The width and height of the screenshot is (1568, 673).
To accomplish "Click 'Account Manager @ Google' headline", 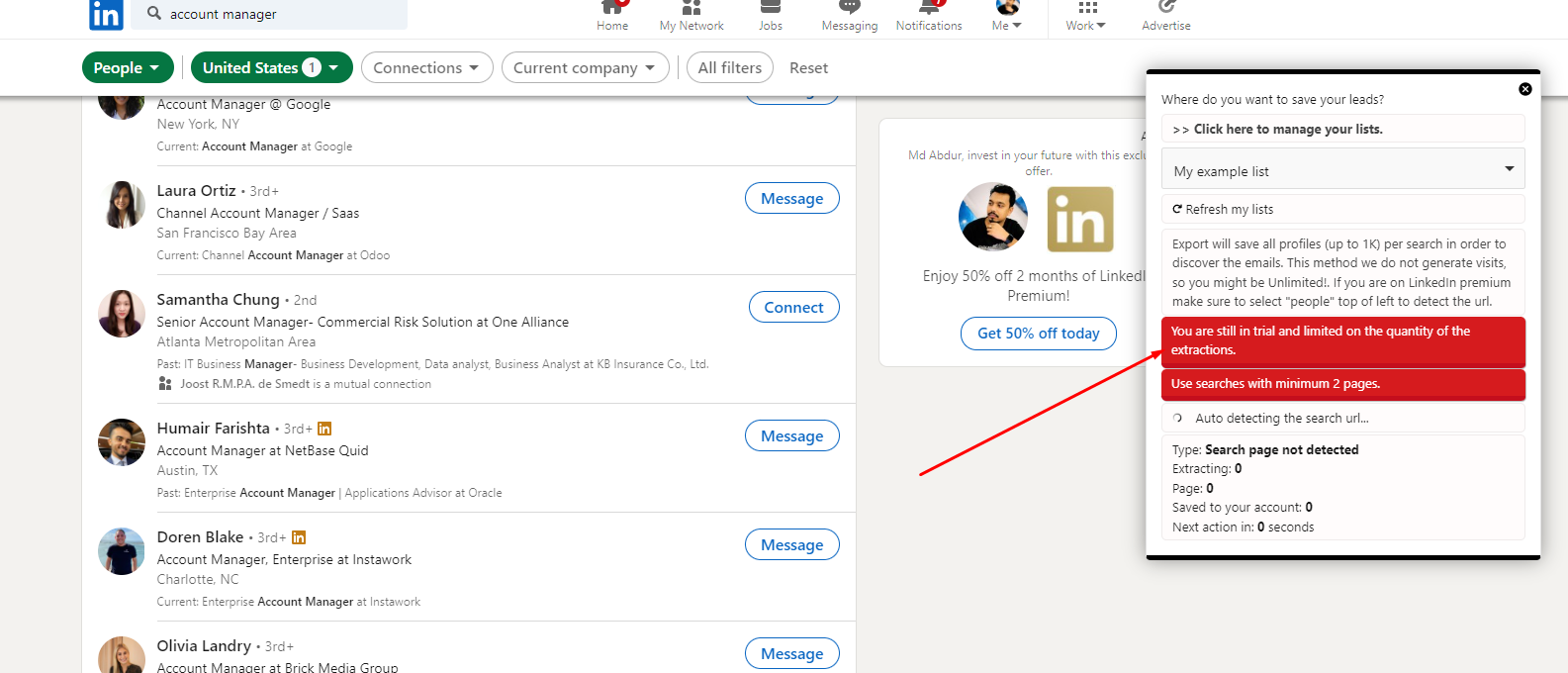I will [x=243, y=104].
